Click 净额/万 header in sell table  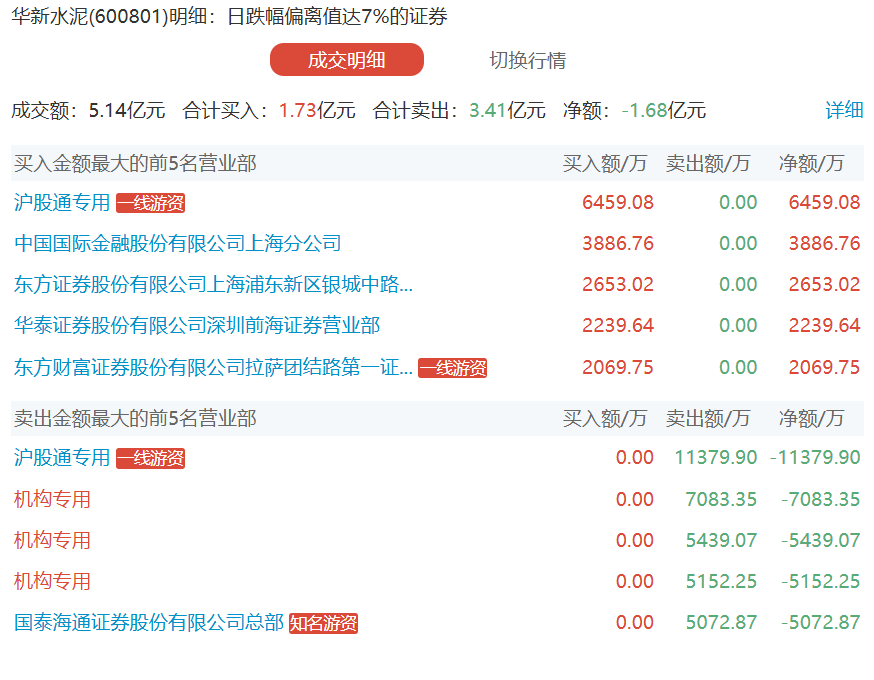pyautogui.click(x=812, y=418)
